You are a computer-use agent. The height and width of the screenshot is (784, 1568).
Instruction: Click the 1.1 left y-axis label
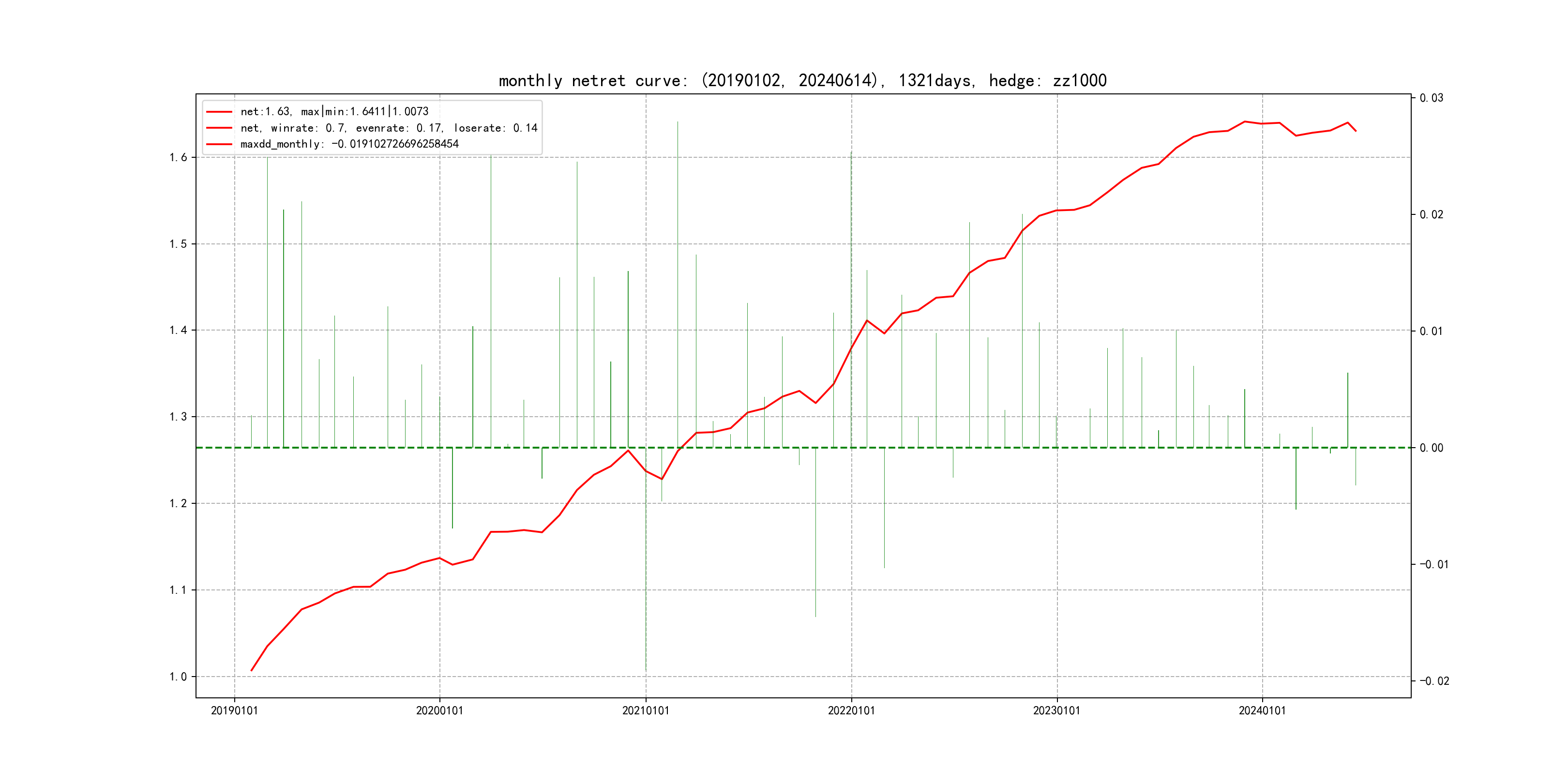[x=179, y=590]
